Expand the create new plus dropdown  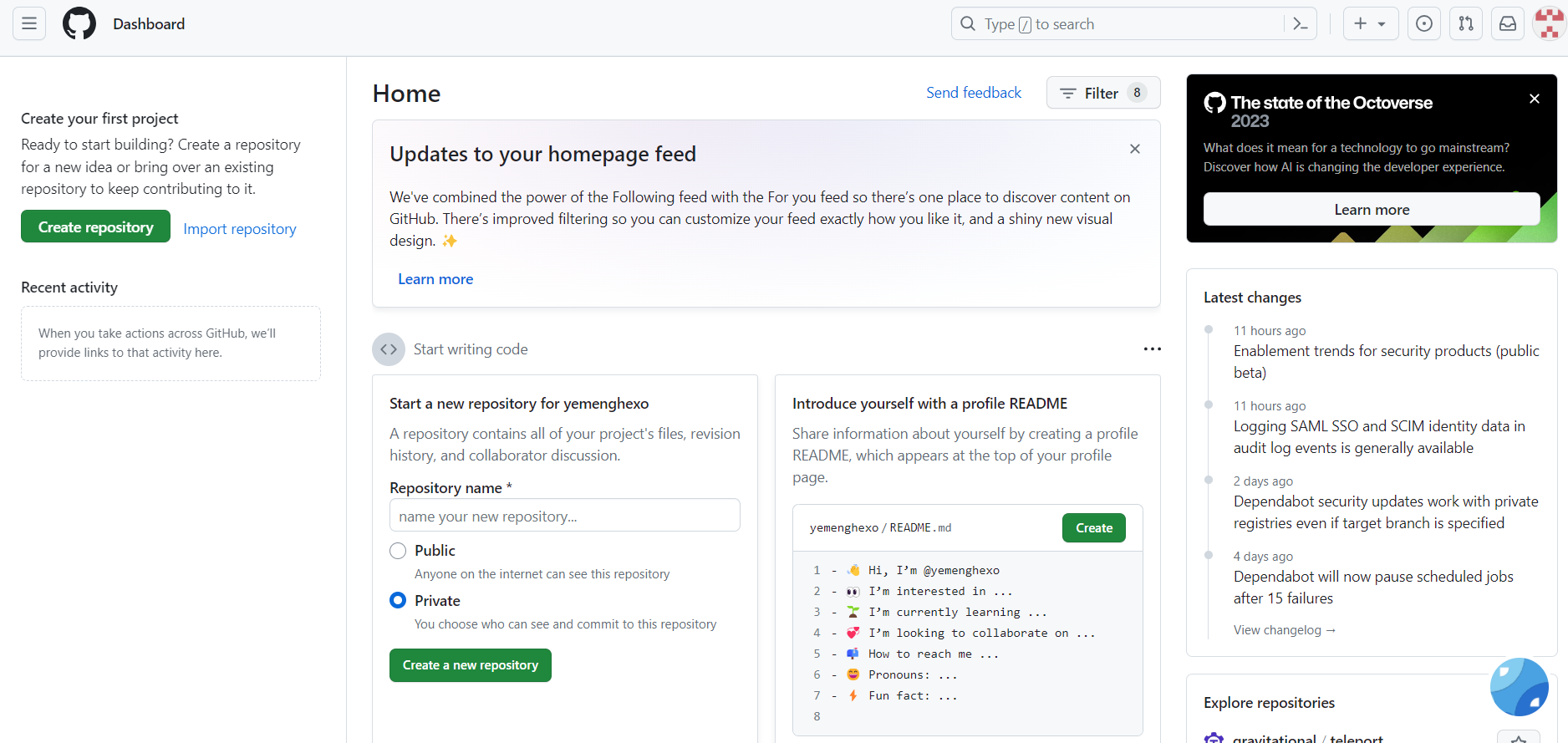pyautogui.click(x=1370, y=24)
